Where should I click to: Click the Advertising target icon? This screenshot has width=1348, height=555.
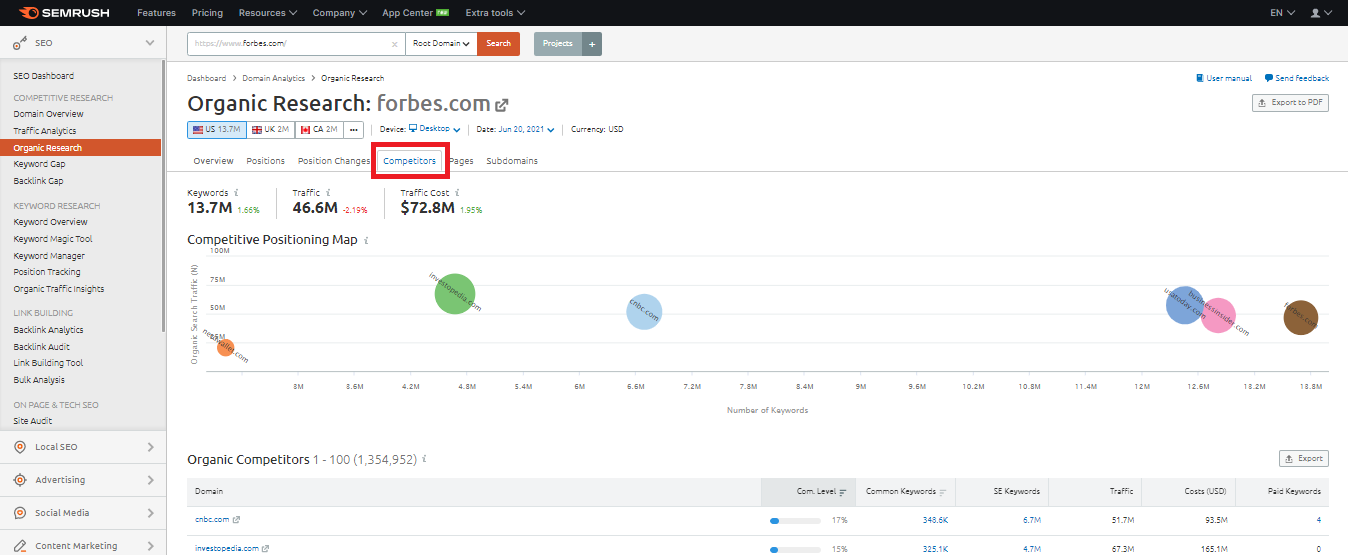(x=20, y=480)
